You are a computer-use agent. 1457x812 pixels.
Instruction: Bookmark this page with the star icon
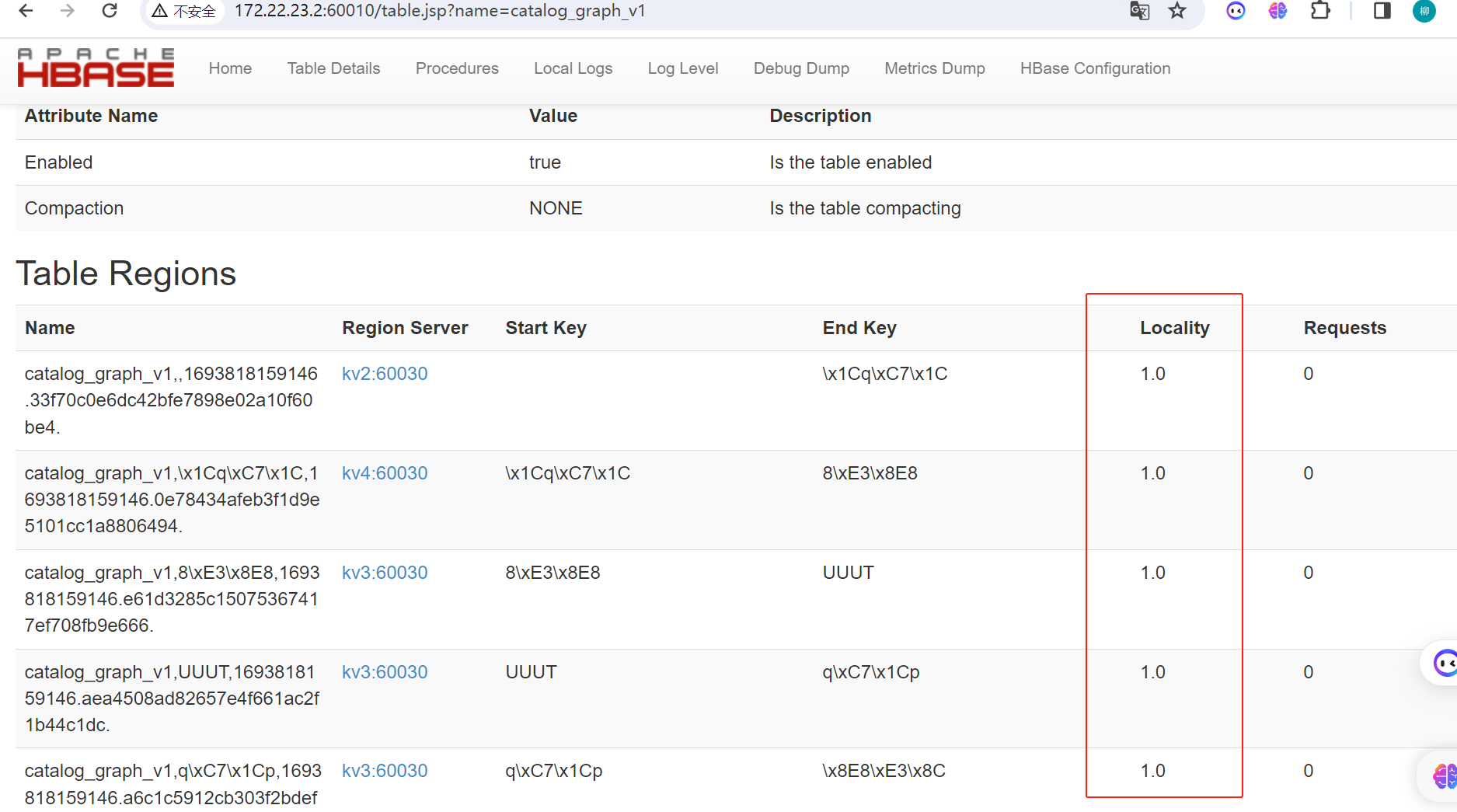(1176, 11)
